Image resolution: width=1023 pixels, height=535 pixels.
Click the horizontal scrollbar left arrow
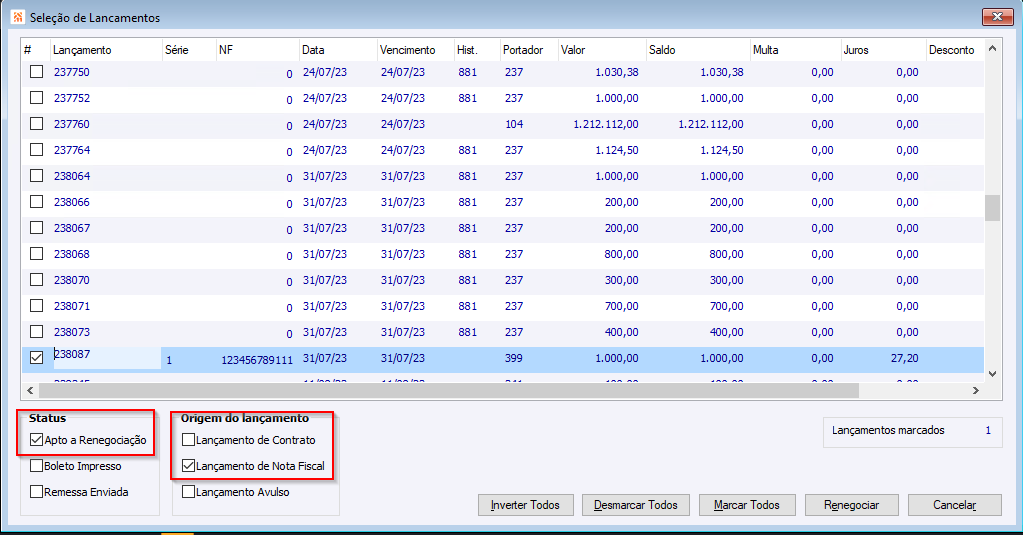[x=30, y=390]
